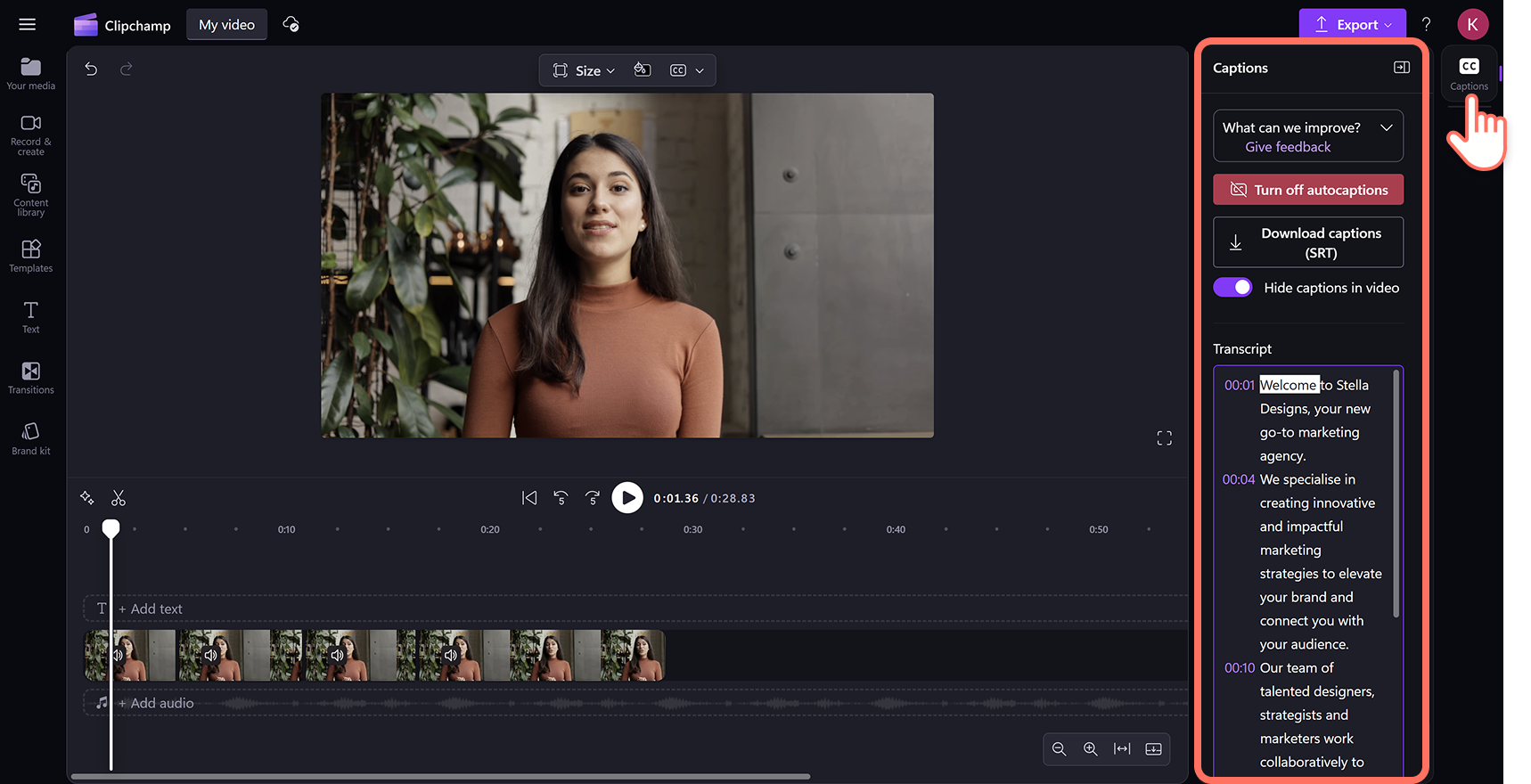Click the undo arrow icon
Image resolution: width=1531 pixels, height=784 pixels.
pyautogui.click(x=91, y=69)
